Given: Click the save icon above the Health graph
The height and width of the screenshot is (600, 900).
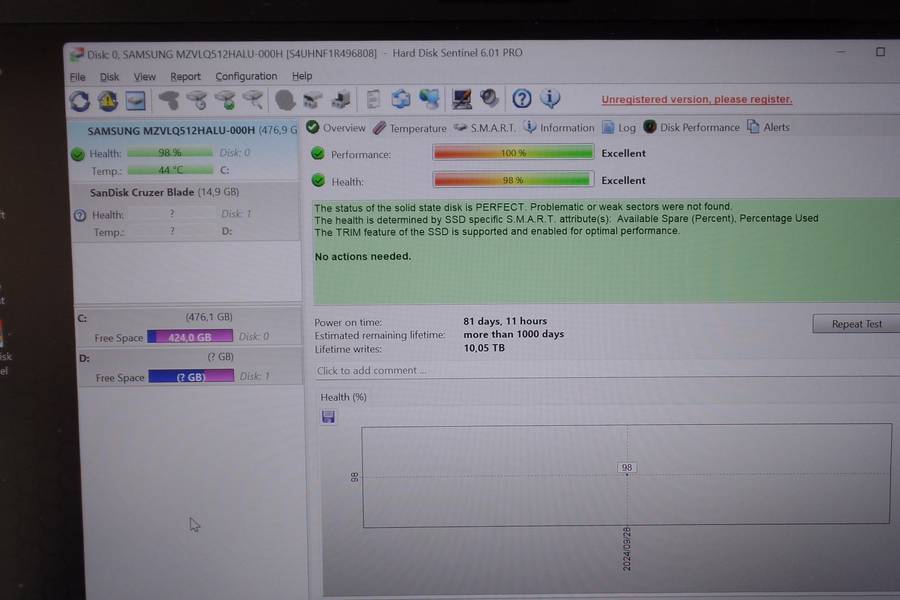Looking at the screenshot, I should (x=328, y=416).
